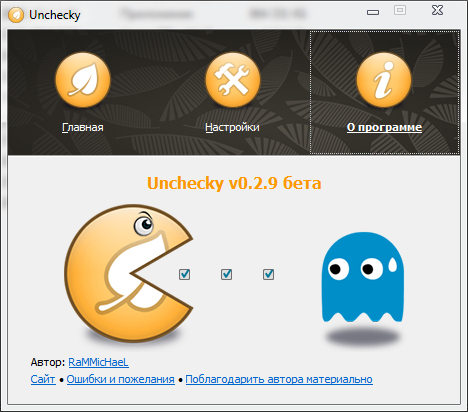The width and height of the screenshot is (468, 412).
Task: Click the Unchecky v0.2.9 бета heading
Action: pos(234,183)
